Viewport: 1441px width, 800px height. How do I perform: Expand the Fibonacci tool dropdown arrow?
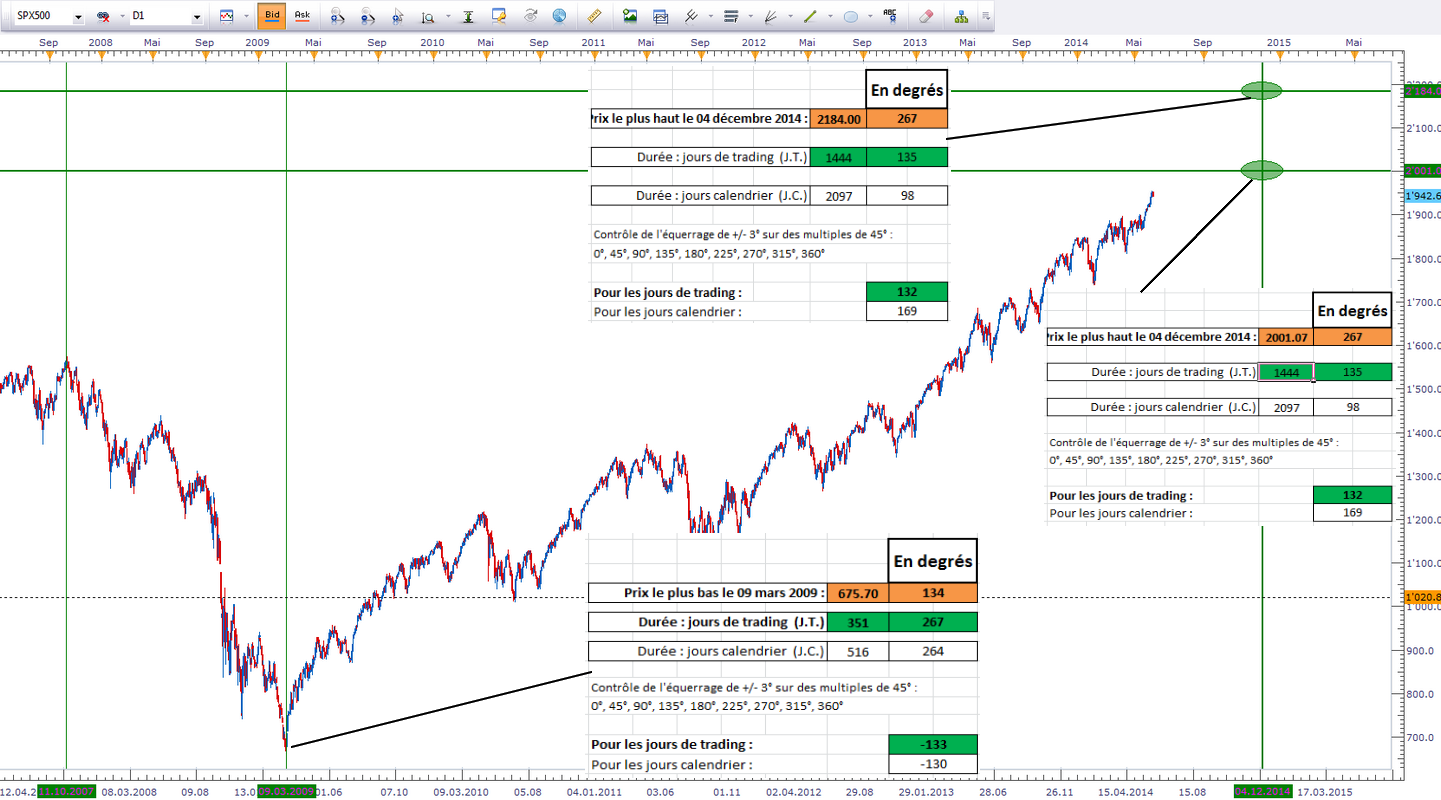point(750,17)
